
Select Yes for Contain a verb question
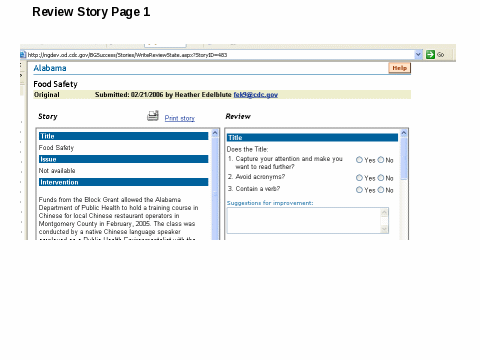pyautogui.click(x=359, y=190)
